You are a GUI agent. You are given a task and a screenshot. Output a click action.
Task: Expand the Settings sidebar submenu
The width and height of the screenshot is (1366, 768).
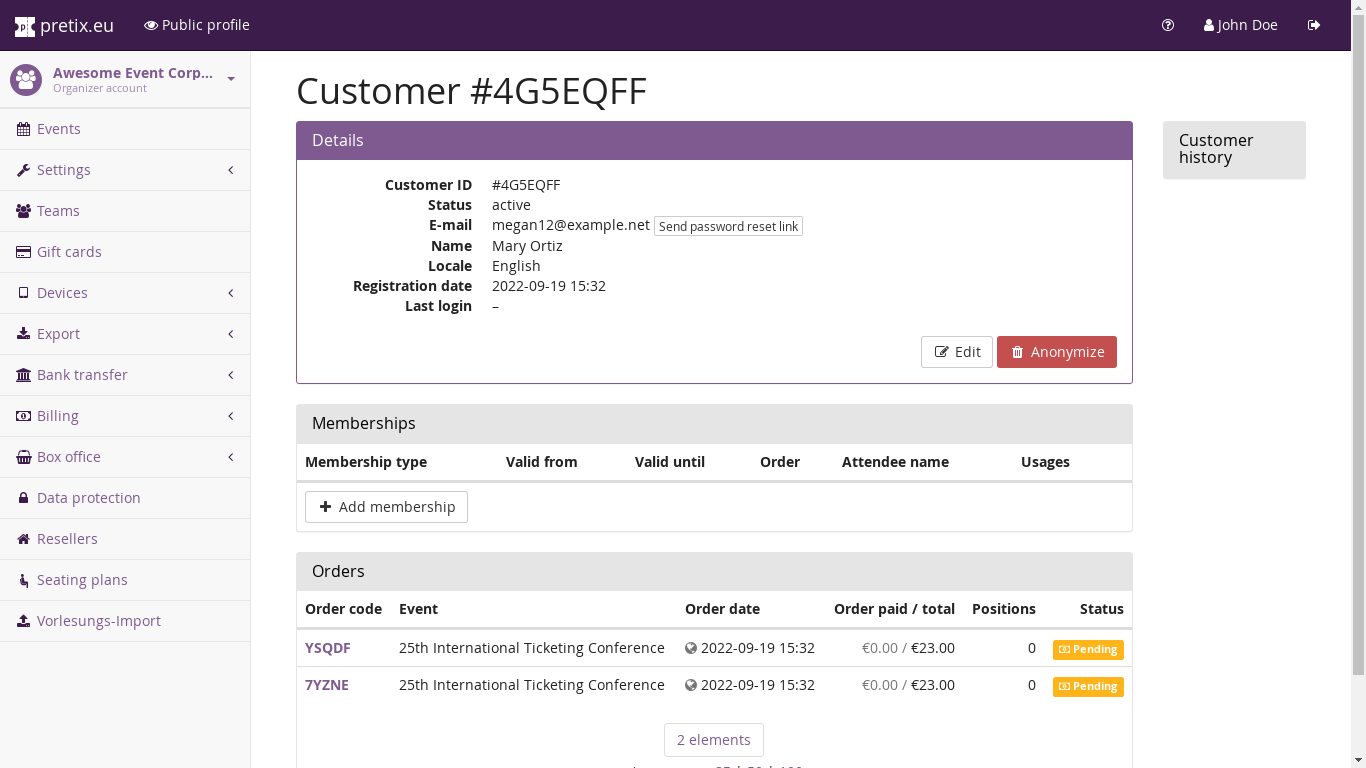pos(125,170)
